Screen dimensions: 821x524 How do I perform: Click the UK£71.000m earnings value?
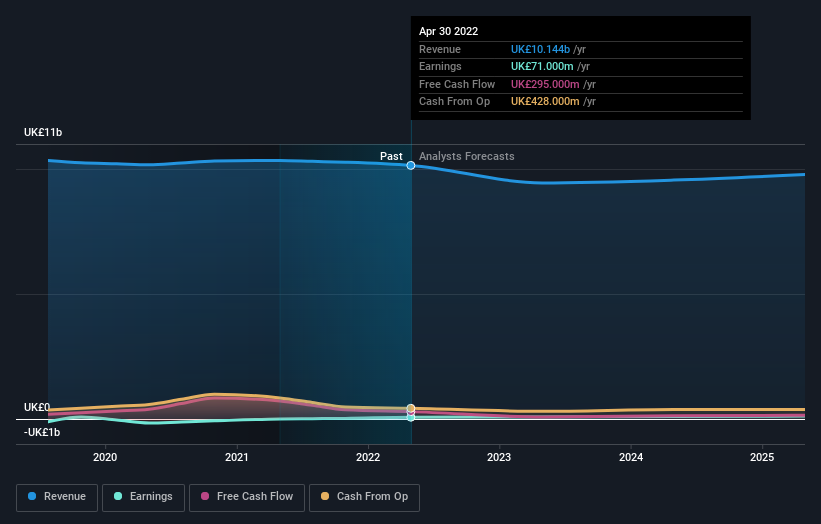542,66
